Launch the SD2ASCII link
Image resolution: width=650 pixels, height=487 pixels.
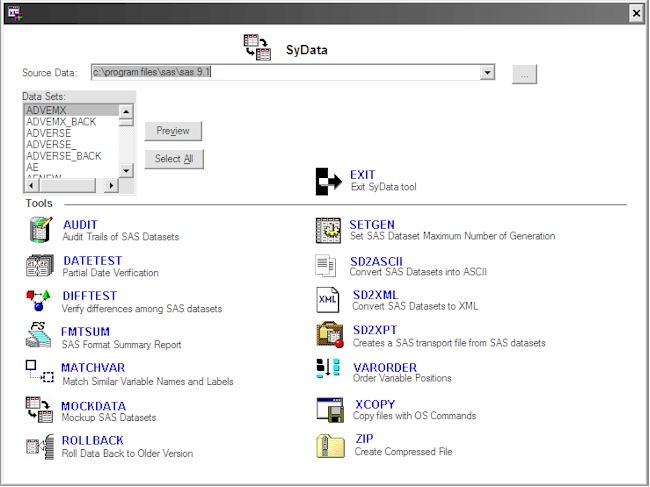tap(376, 262)
